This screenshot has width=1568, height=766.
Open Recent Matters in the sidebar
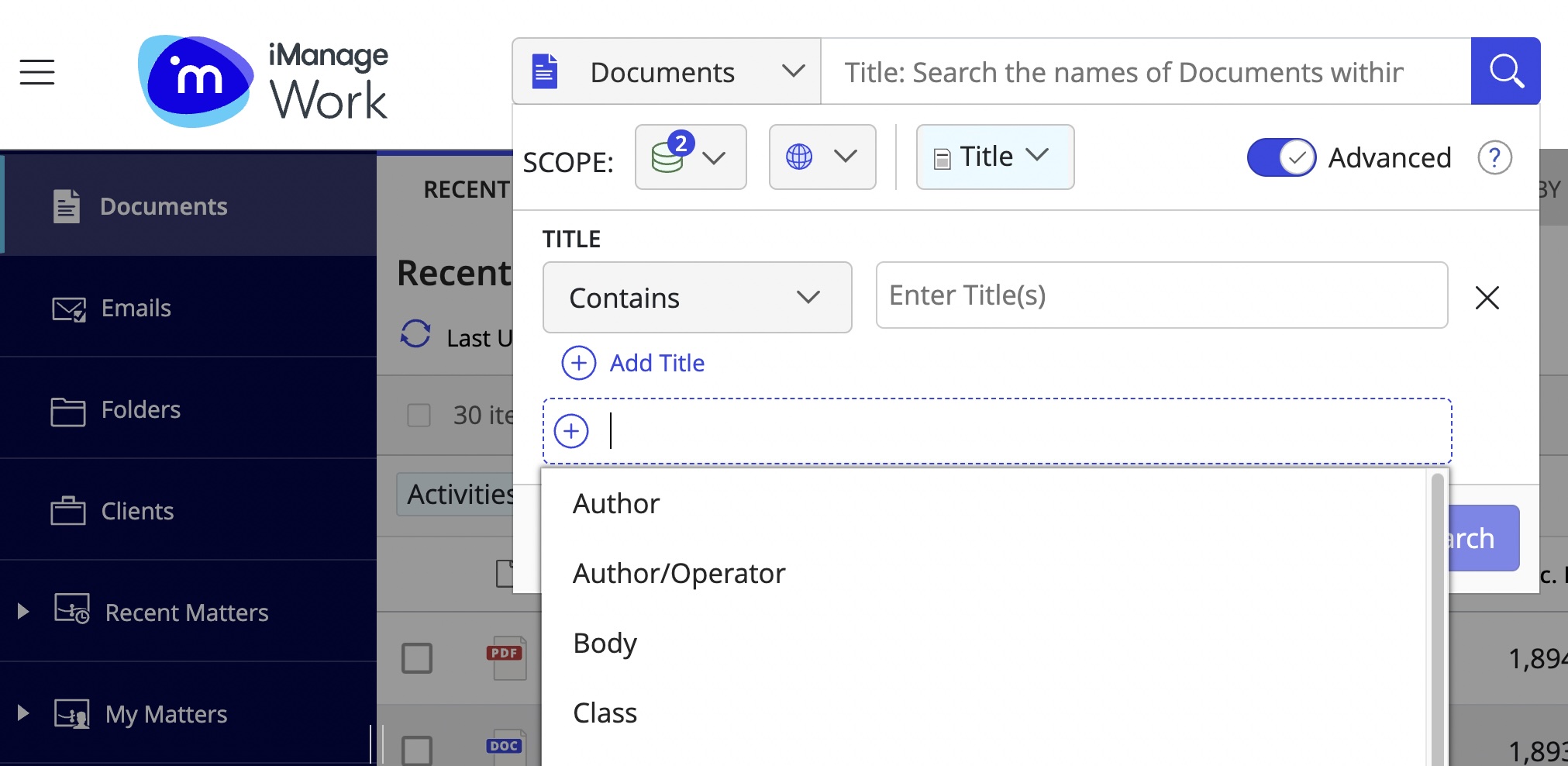click(x=188, y=612)
